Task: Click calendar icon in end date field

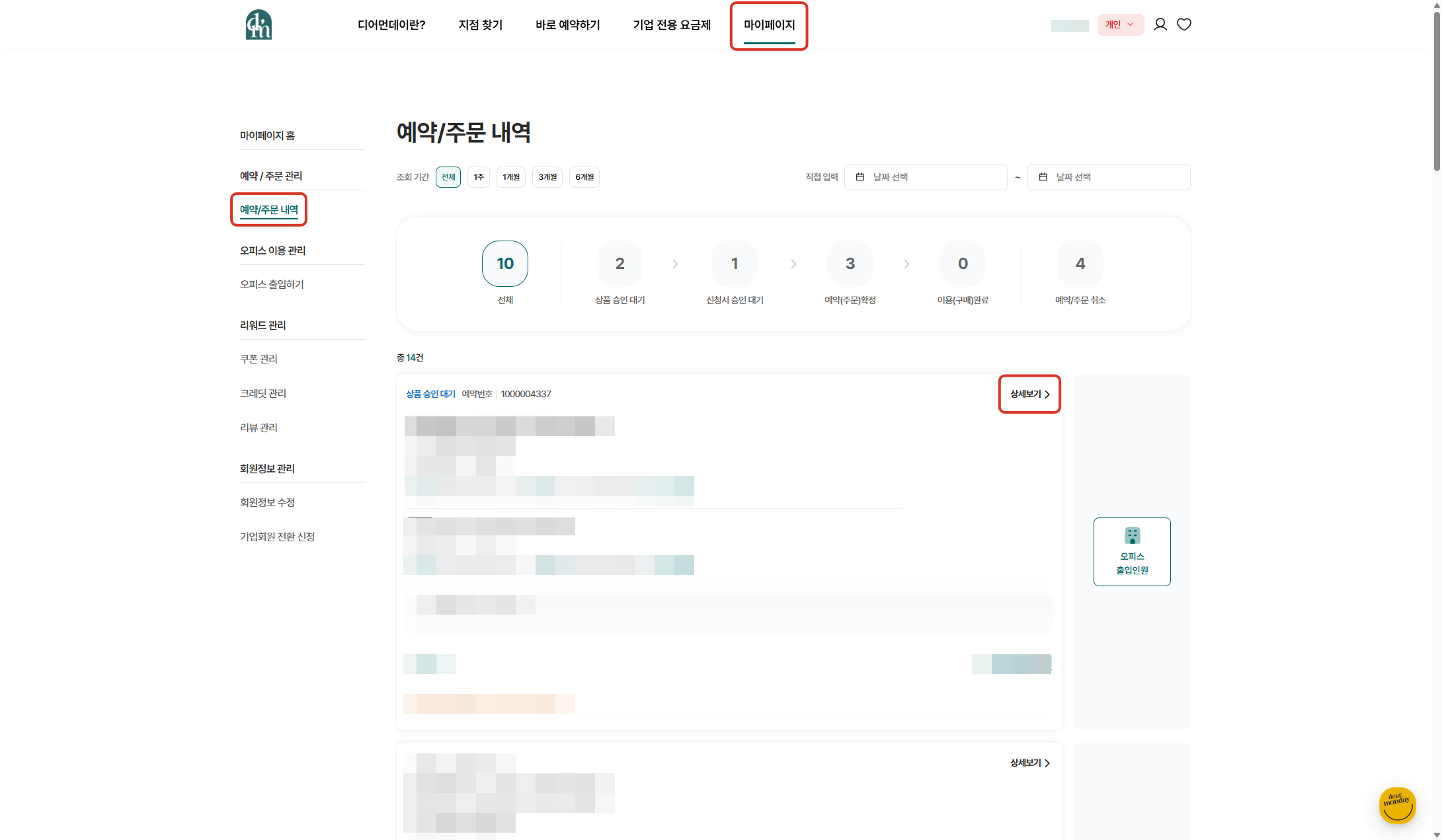Action: click(x=1043, y=177)
